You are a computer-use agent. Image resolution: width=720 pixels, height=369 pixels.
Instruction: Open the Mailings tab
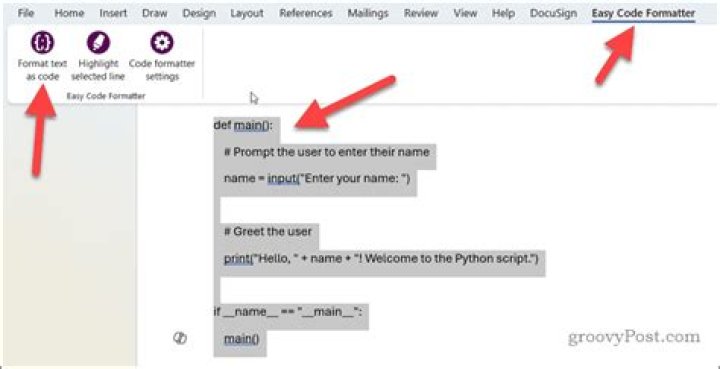pos(368,13)
